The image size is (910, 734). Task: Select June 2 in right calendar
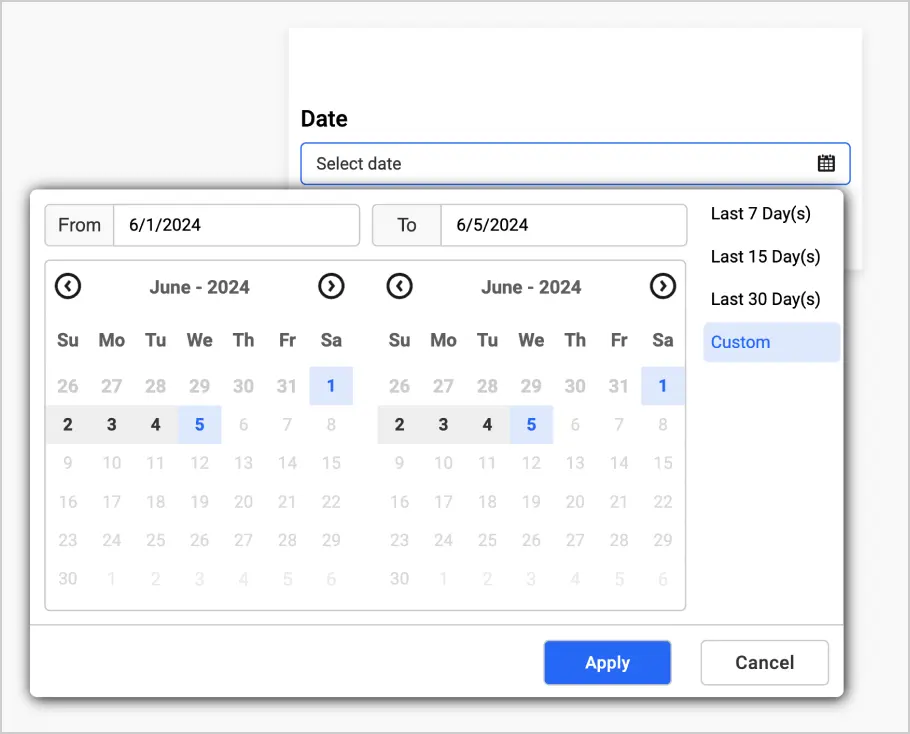click(399, 425)
